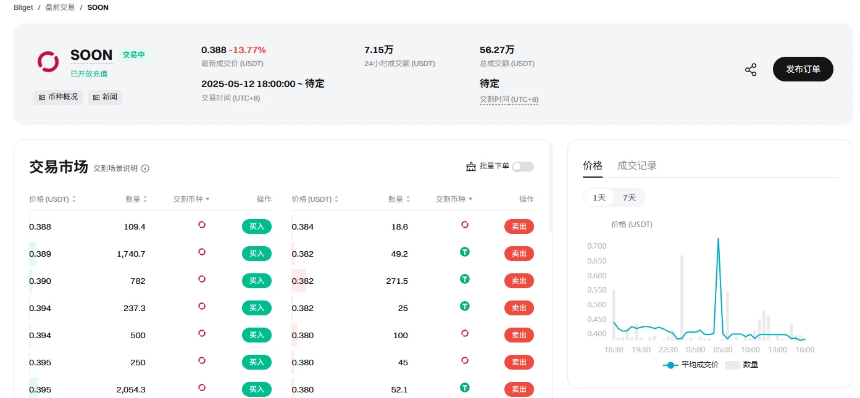
Task: Click 买入 for the 0.390 / 782 order
Action: [x=257, y=281]
